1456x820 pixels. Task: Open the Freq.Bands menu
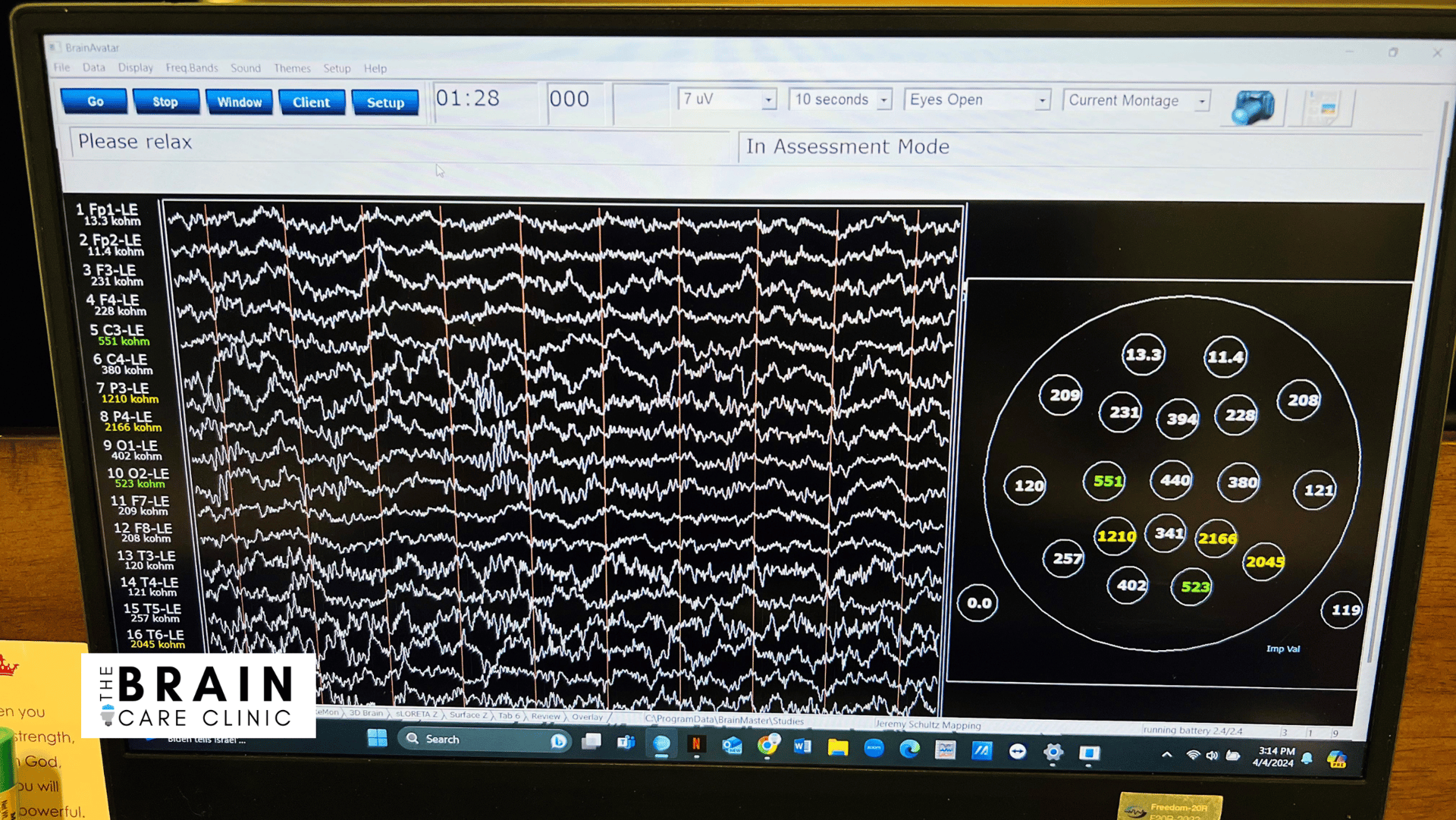(x=191, y=68)
